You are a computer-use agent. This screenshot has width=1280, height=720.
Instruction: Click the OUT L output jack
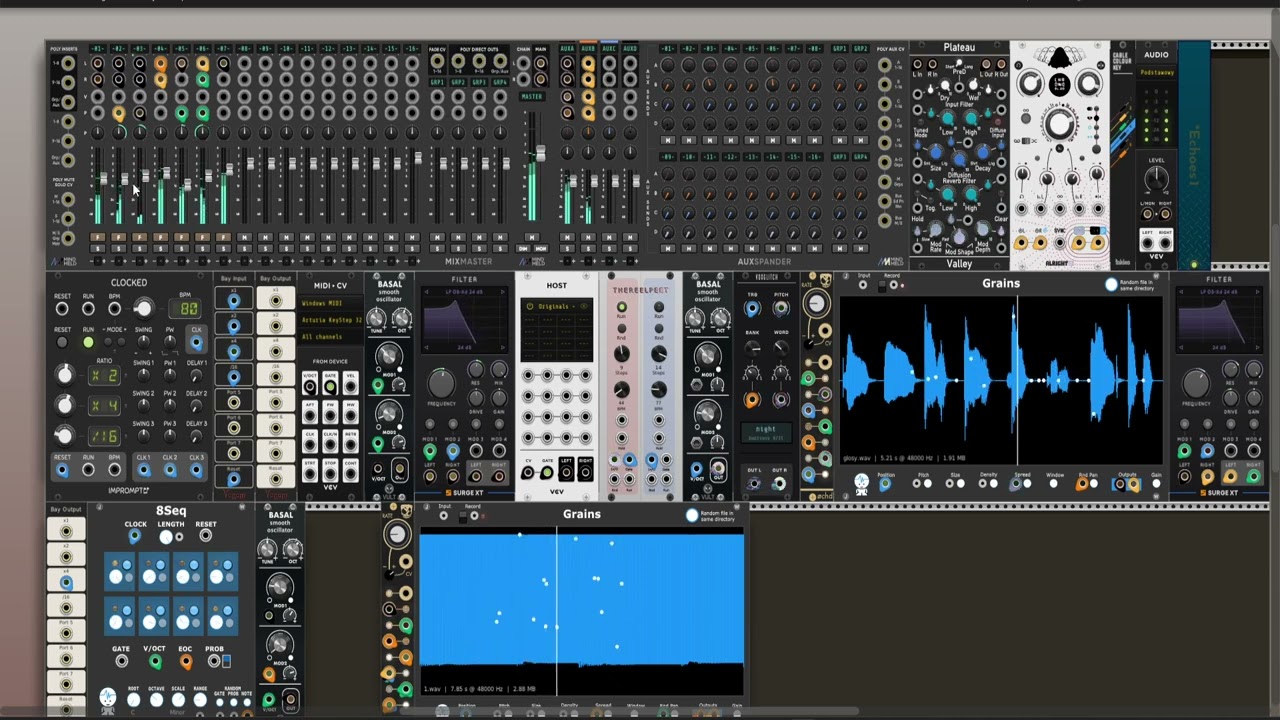coord(753,483)
